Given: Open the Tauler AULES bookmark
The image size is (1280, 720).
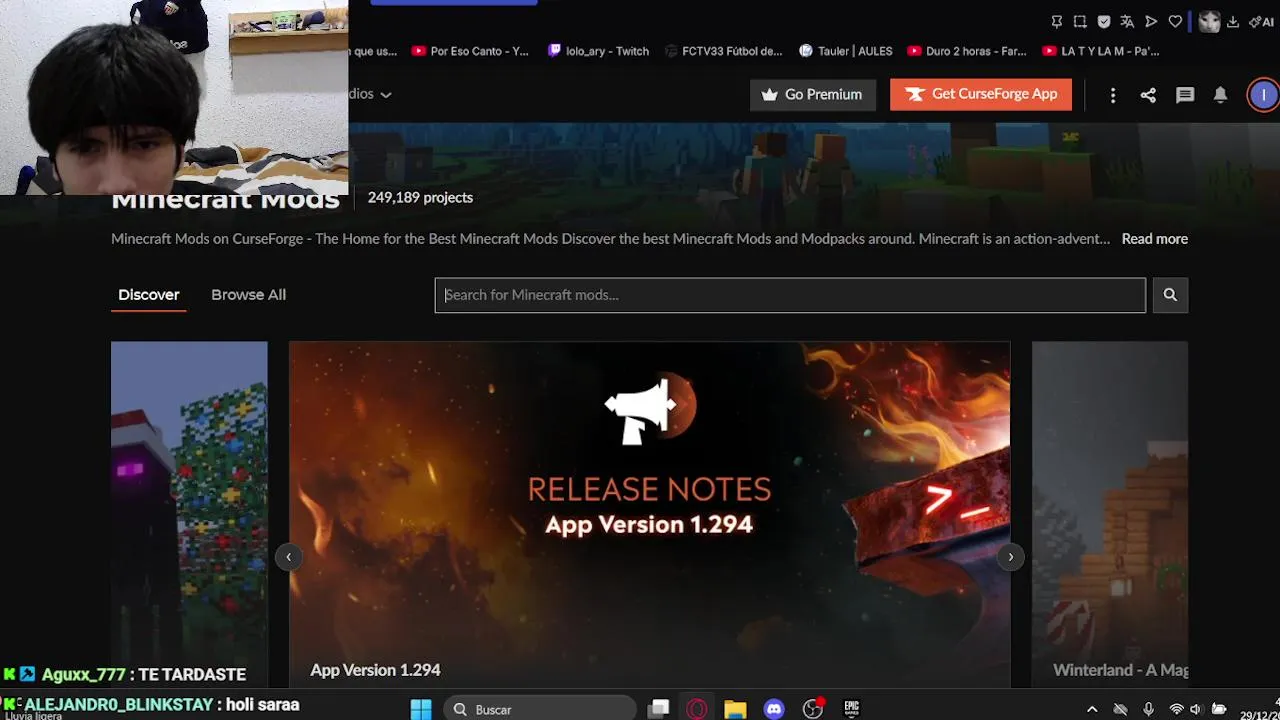Looking at the screenshot, I should pos(846,51).
